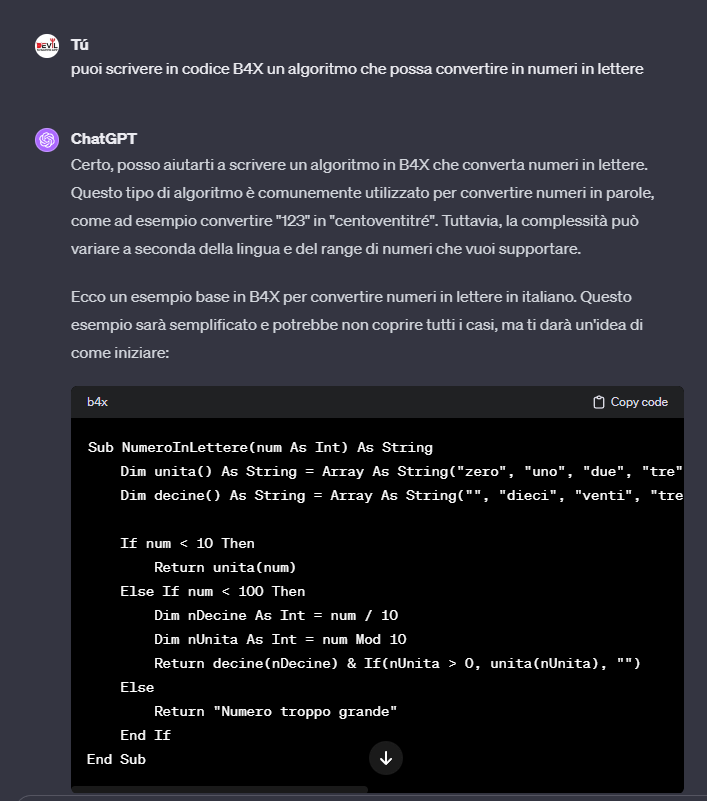Click the purple ChatGPT avatar icon
The height and width of the screenshot is (801, 707).
coord(47,139)
